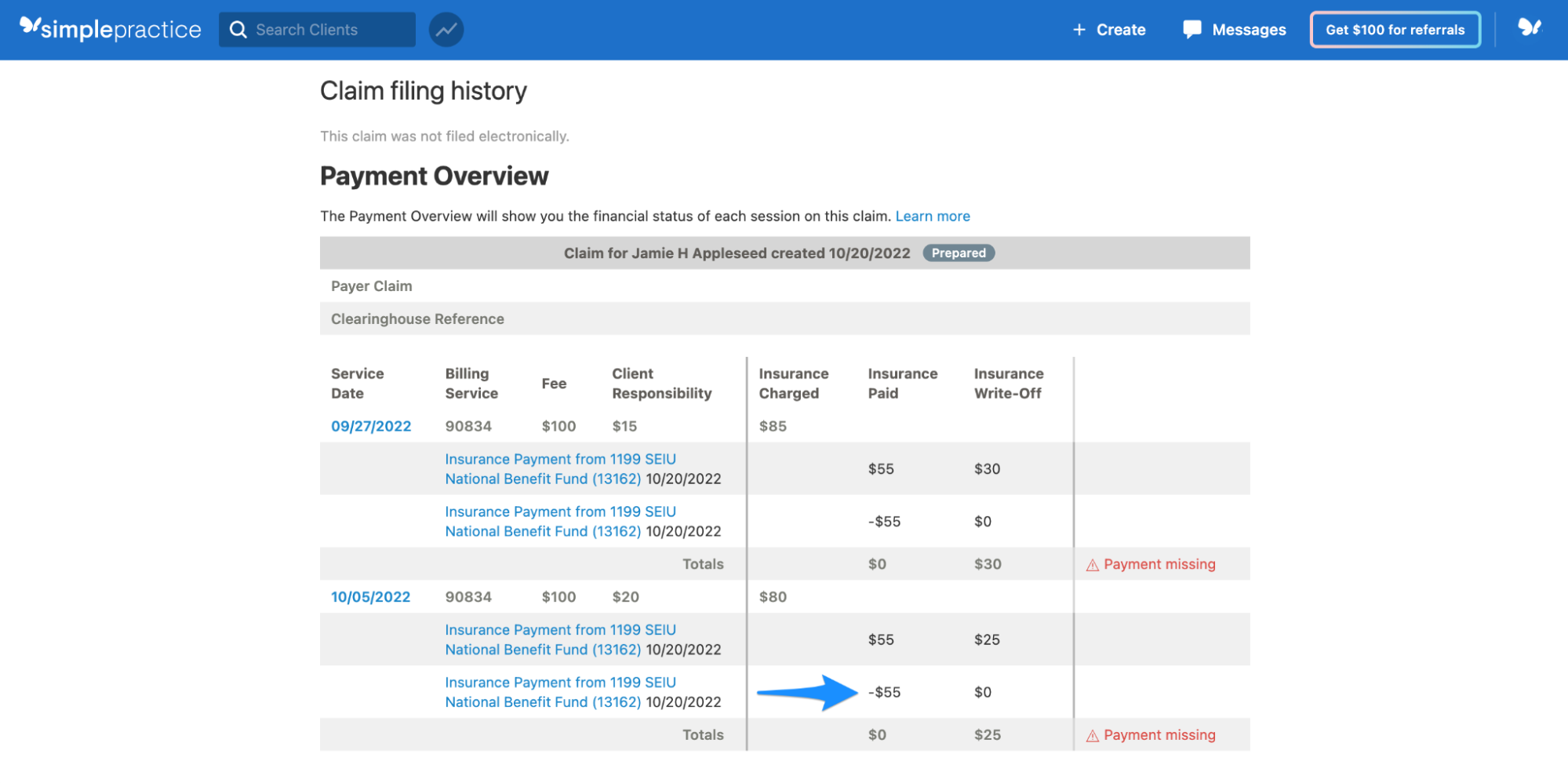
Task: Click the 90834 code in the 10/05/2022 row
Action: (468, 597)
